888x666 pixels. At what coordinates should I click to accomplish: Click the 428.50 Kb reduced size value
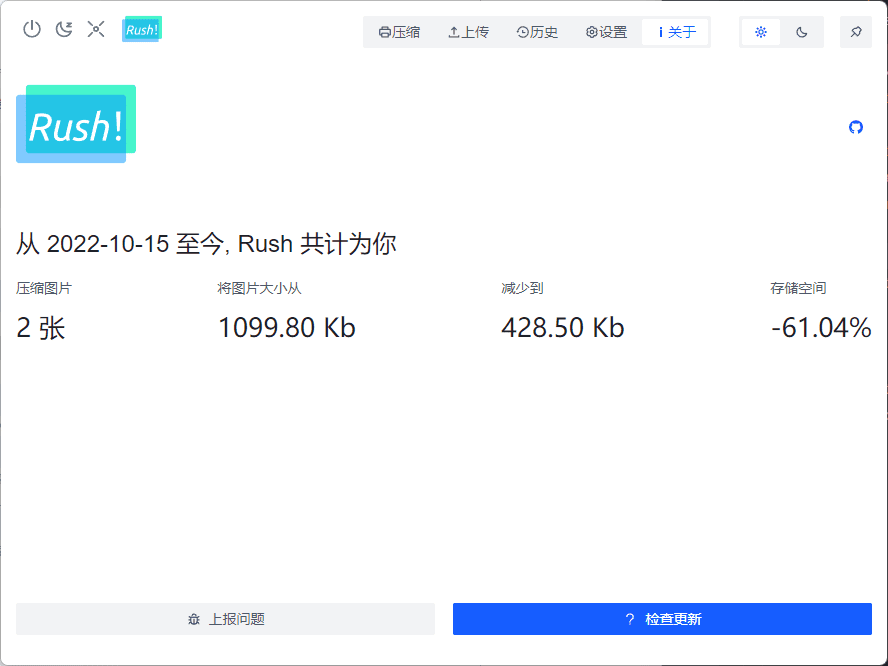pyautogui.click(x=562, y=328)
